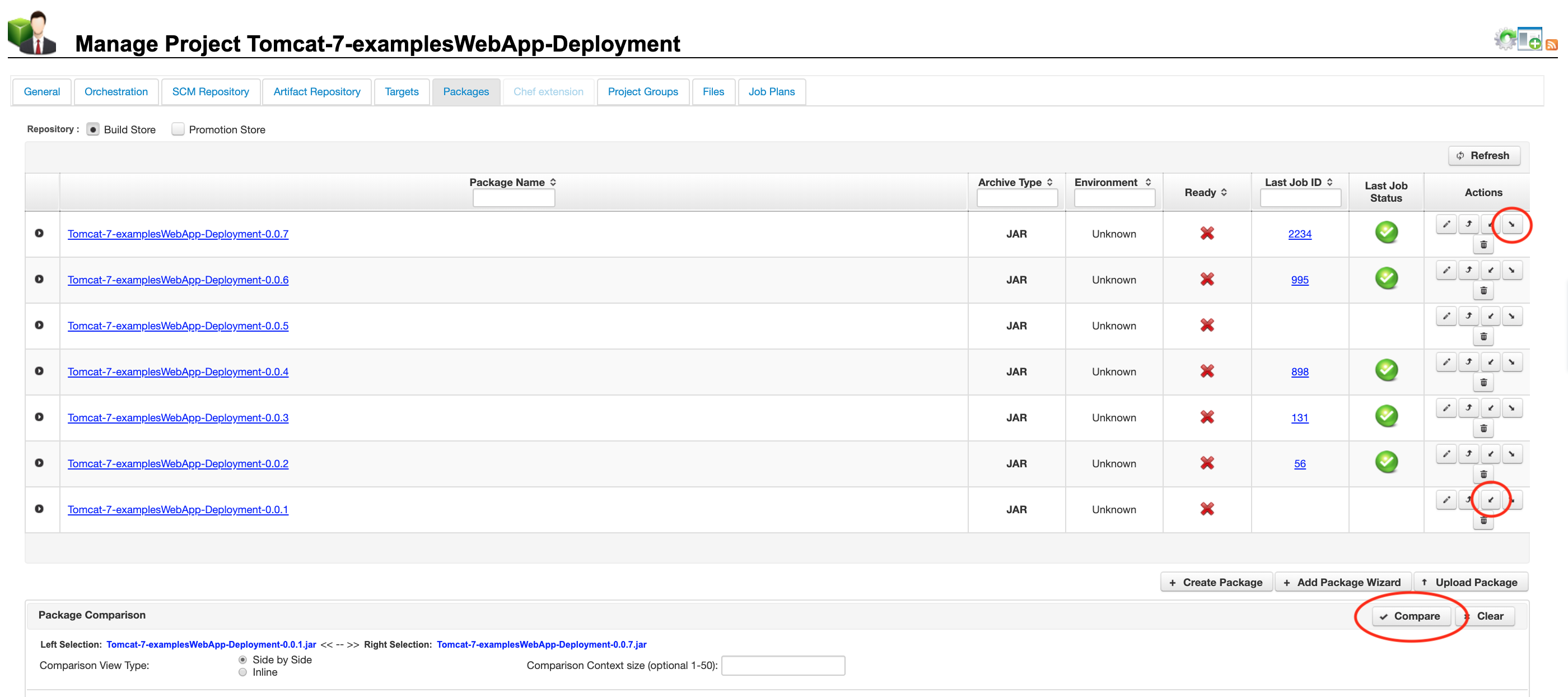Delete package 0.0.5 with the trash icon
The height and width of the screenshot is (697, 1568).
[1483, 337]
